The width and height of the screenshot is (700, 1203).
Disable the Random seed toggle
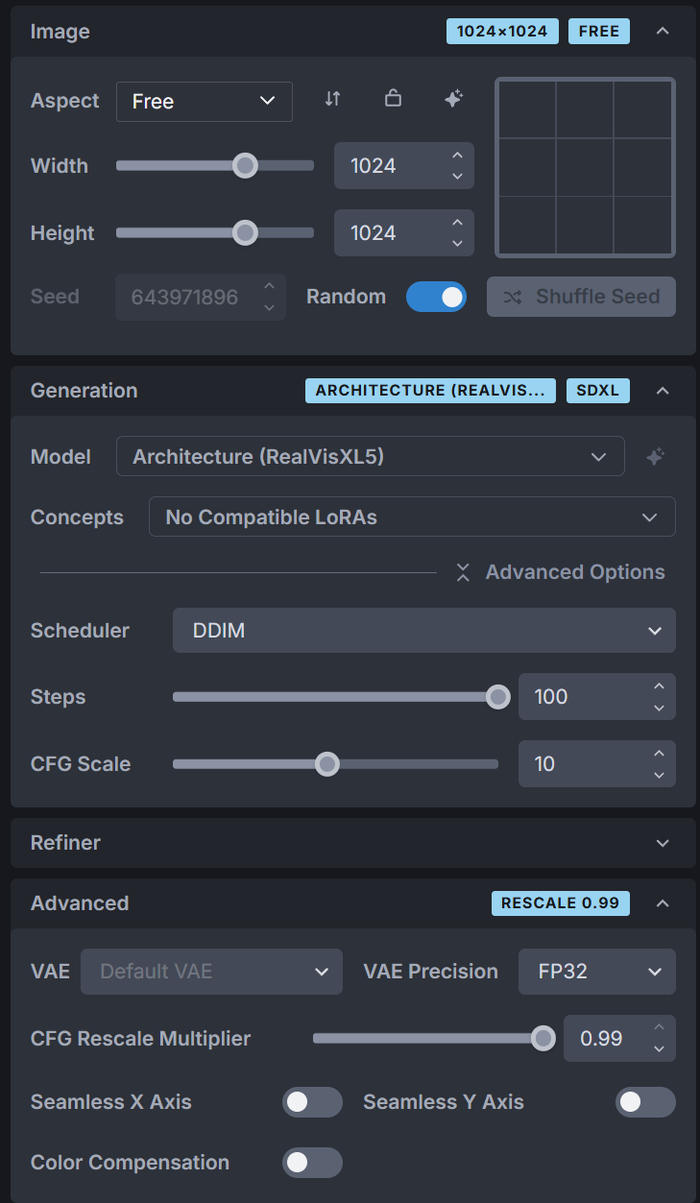(x=436, y=297)
